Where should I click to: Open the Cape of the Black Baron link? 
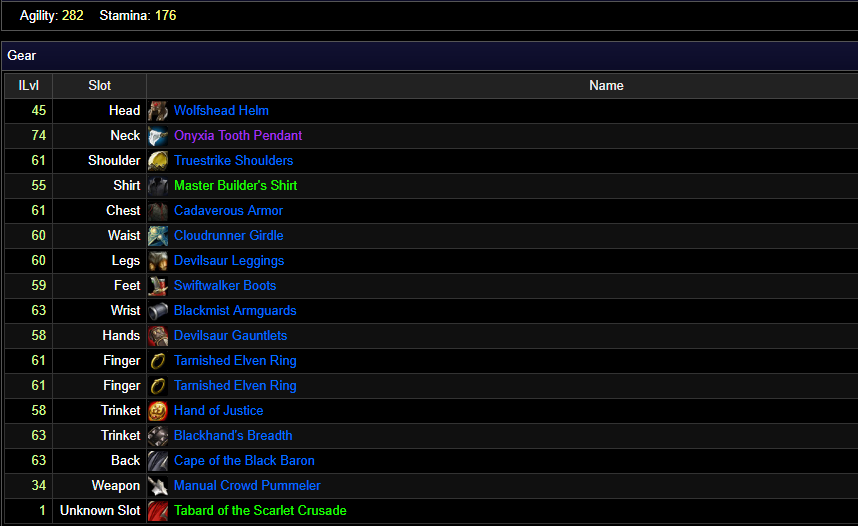pos(244,461)
